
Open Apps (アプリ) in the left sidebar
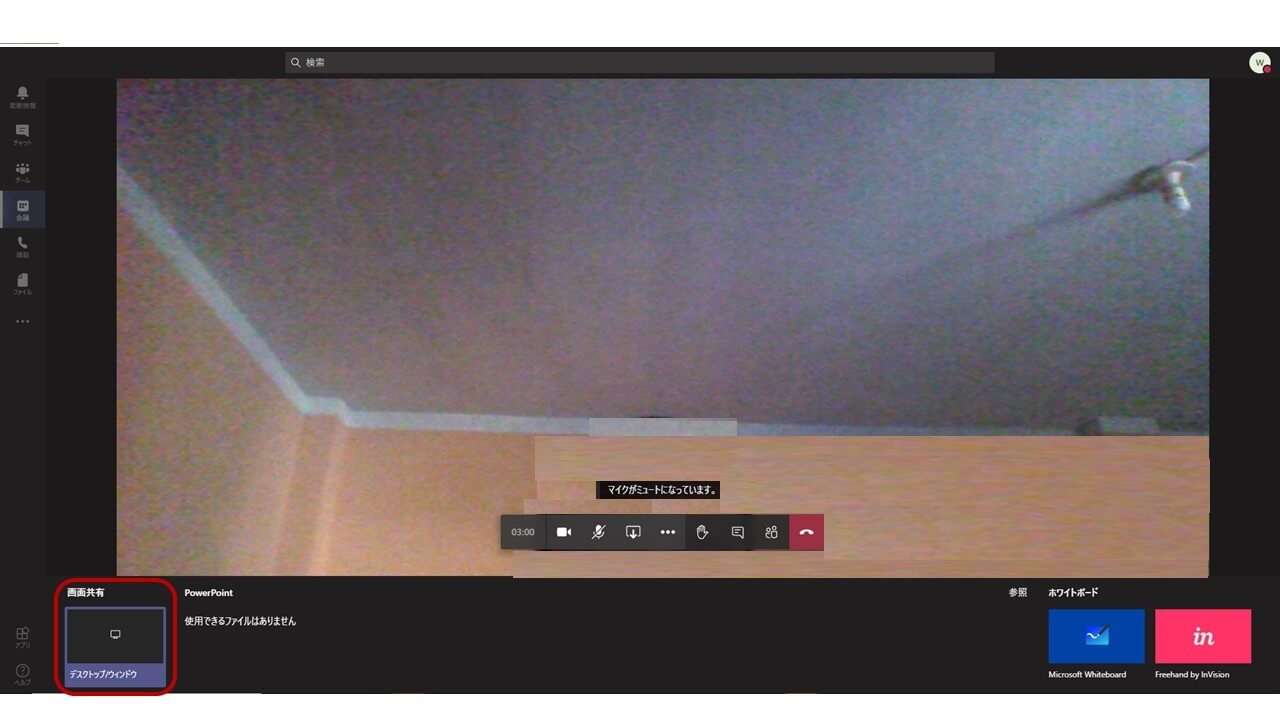coord(22,637)
